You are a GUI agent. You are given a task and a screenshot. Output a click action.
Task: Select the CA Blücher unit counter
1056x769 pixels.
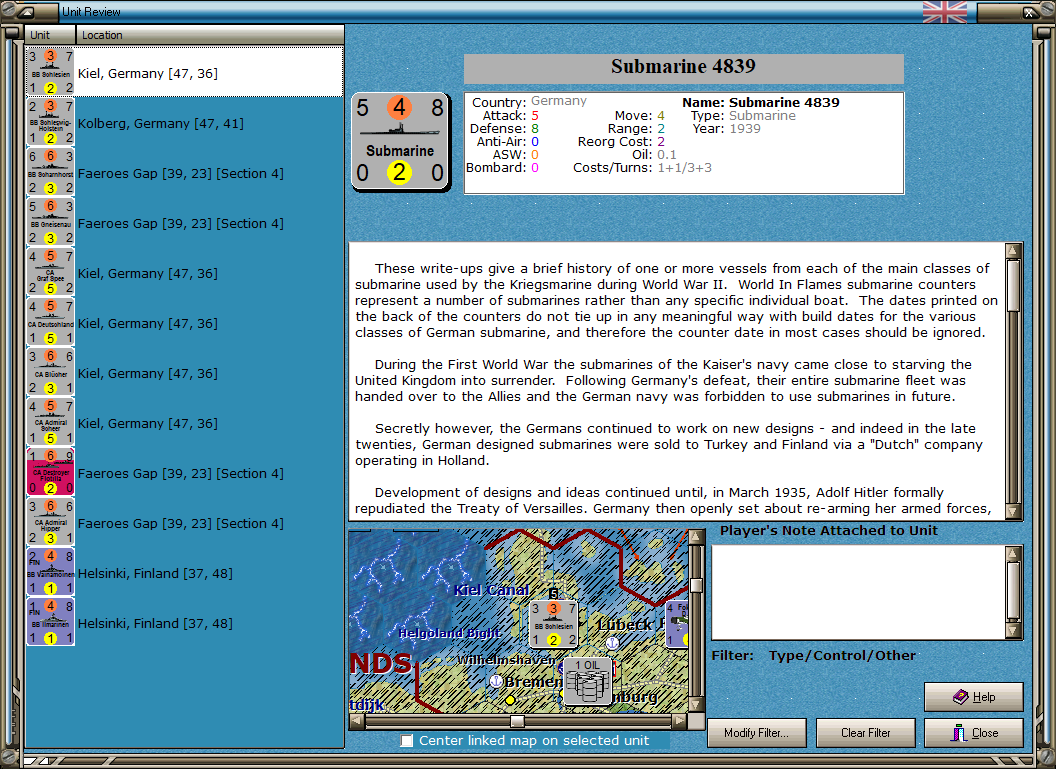click(51, 372)
